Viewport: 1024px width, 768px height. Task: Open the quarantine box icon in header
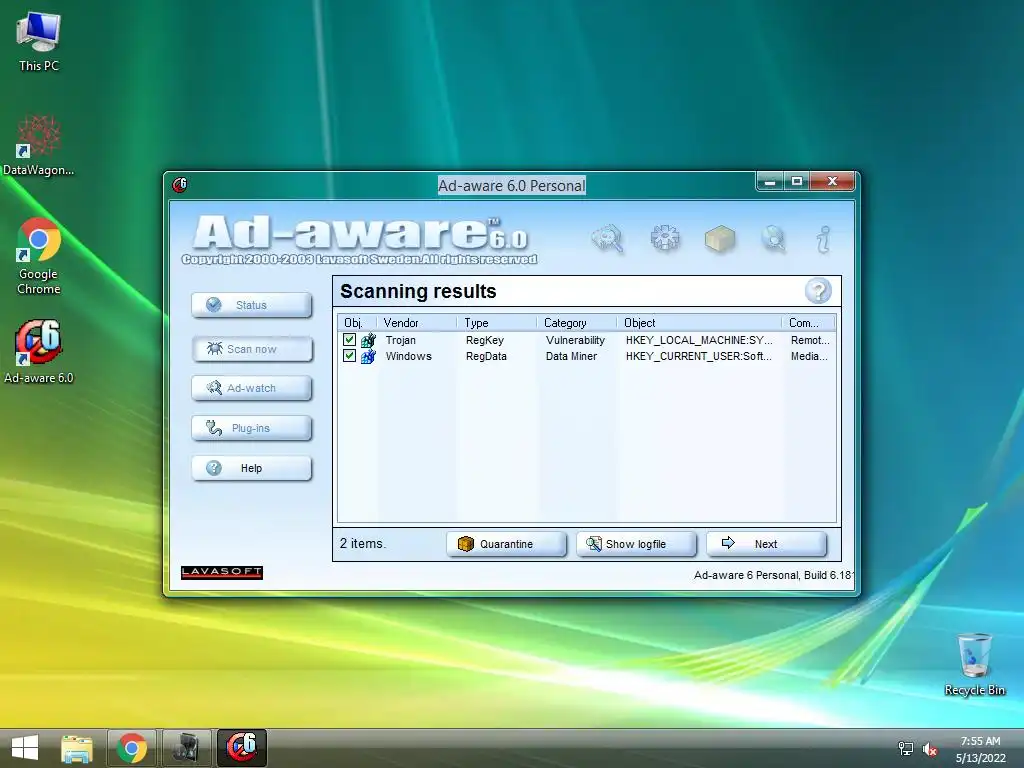(720, 239)
